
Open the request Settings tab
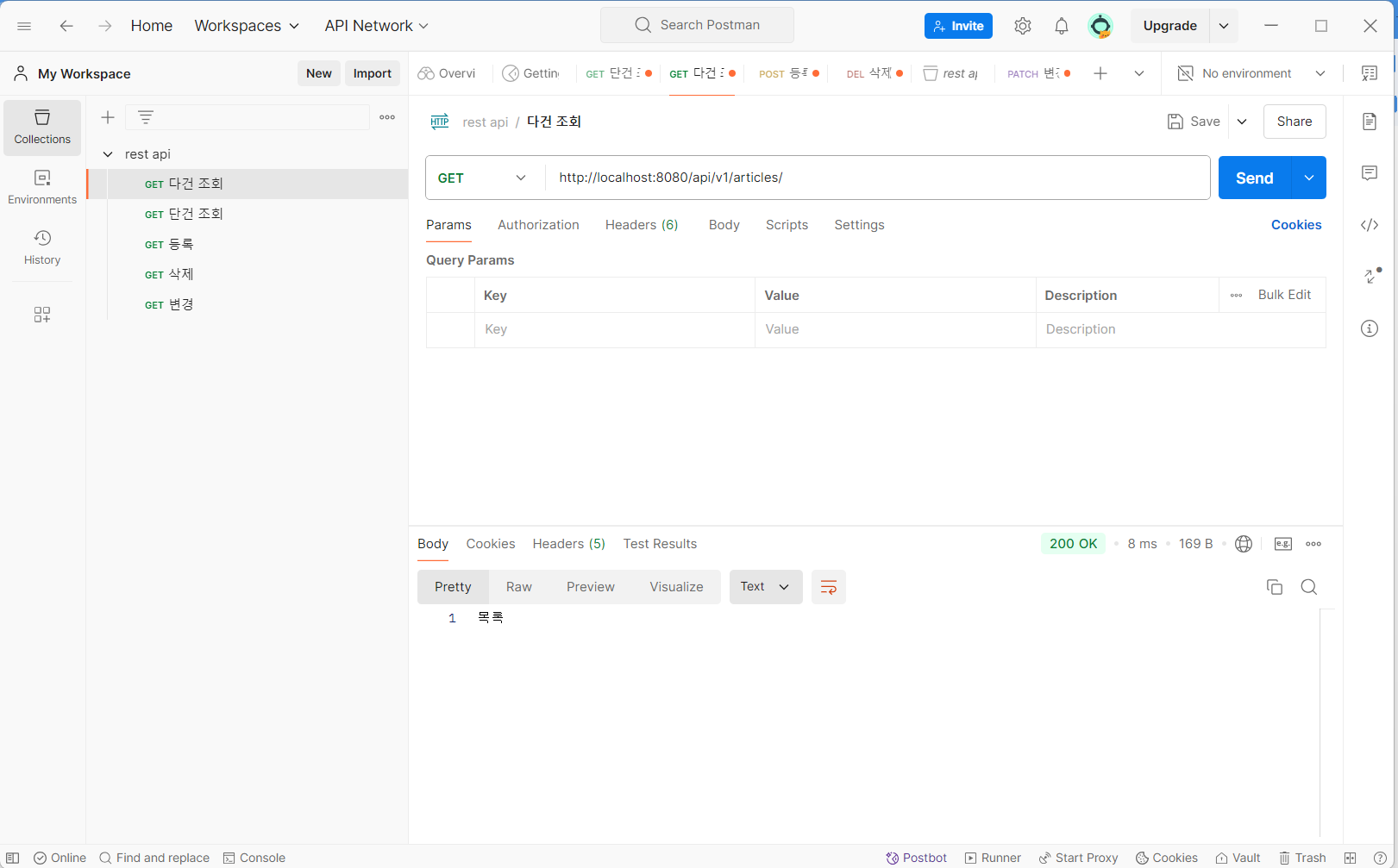[859, 225]
